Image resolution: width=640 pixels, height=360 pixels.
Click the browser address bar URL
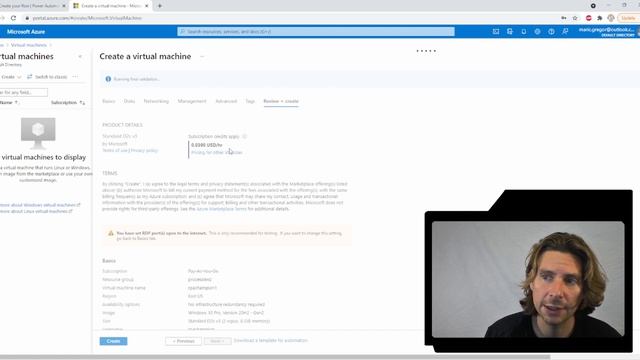pyautogui.click(x=87, y=18)
